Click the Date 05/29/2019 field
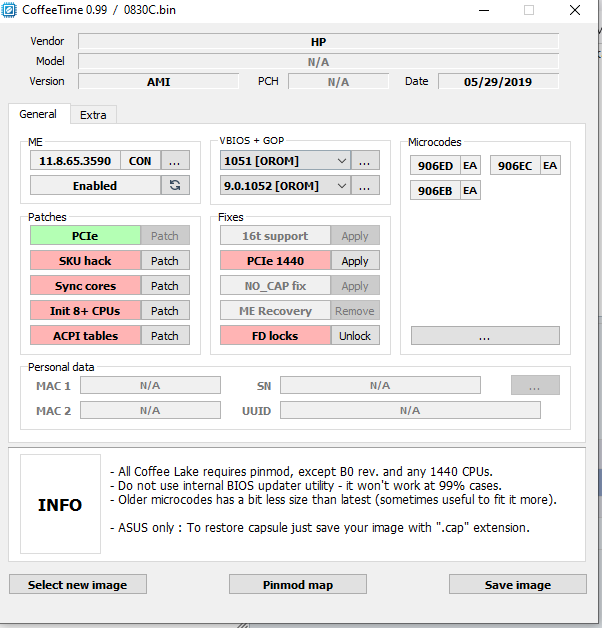 498,82
